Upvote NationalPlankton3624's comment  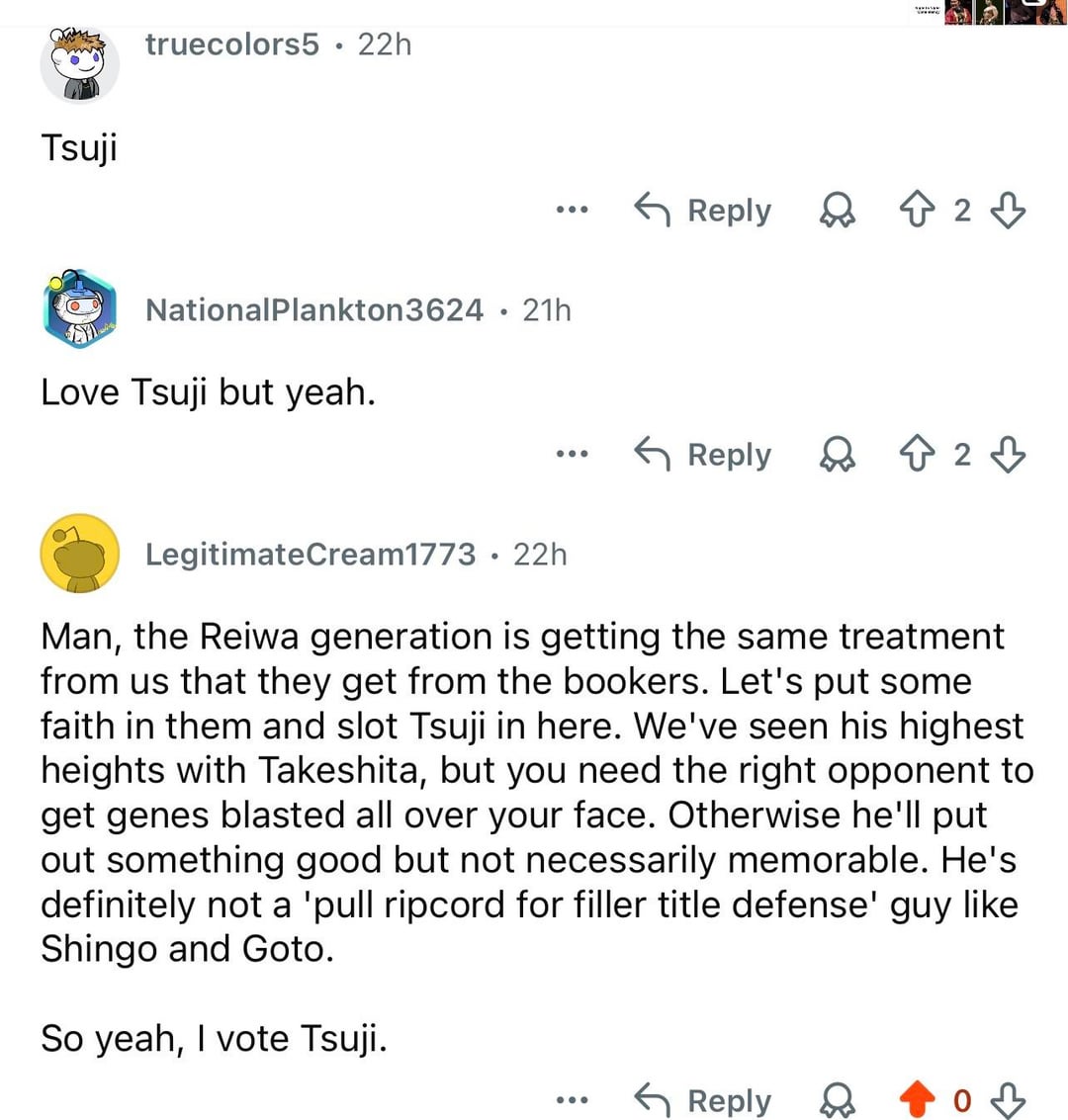(917, 454)
